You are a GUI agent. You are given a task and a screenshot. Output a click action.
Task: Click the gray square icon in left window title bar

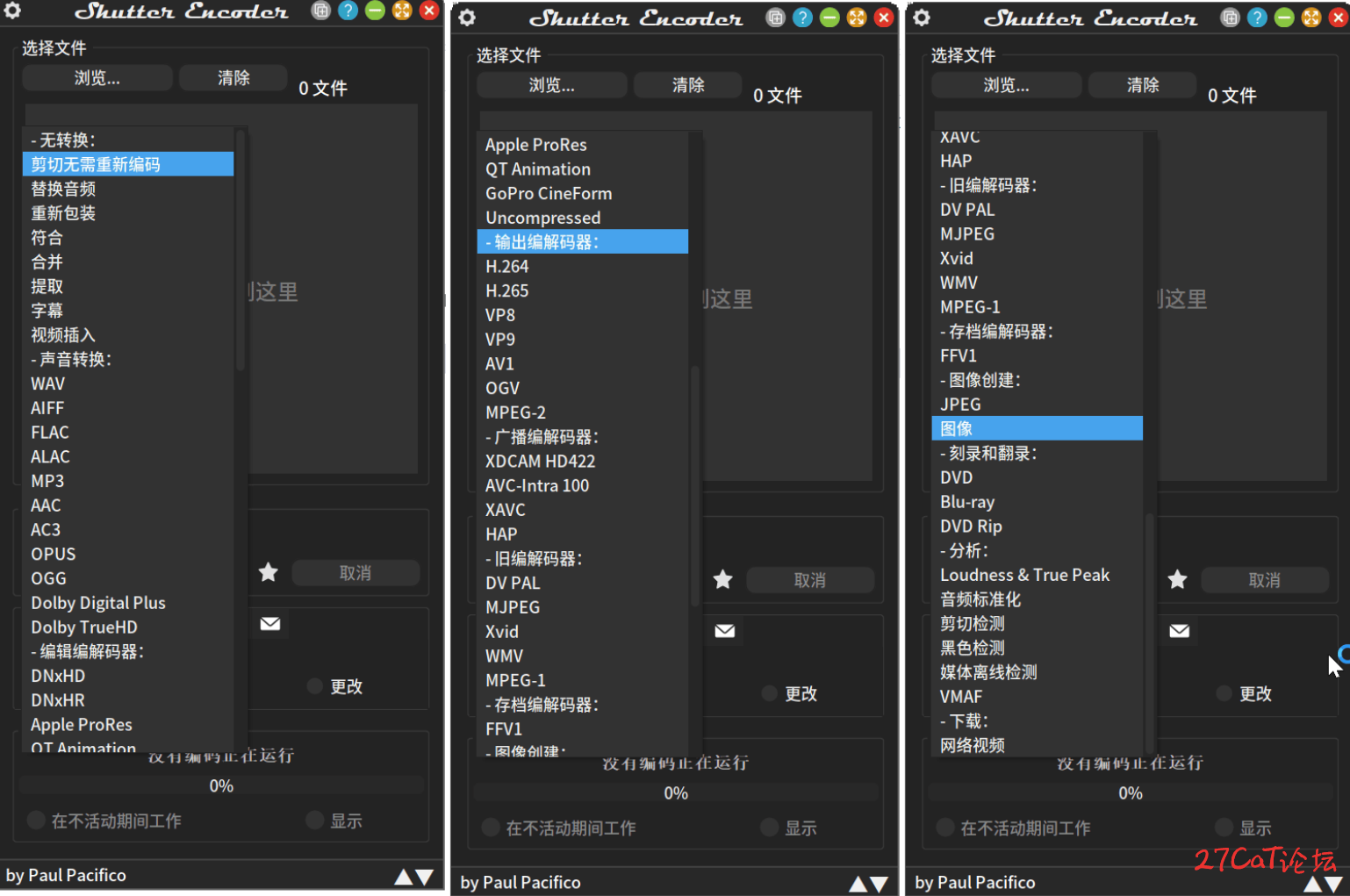click(x=321, y=11)
